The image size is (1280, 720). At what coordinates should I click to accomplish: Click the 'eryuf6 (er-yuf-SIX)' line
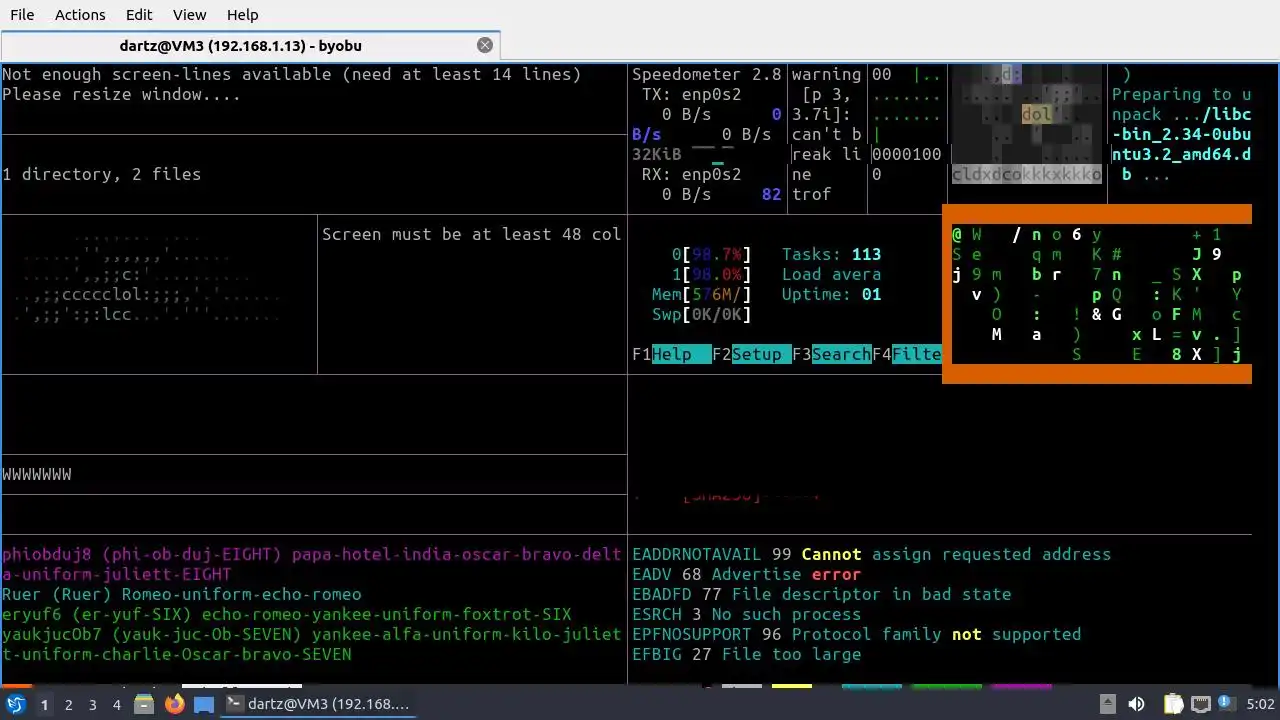[286, 614]
